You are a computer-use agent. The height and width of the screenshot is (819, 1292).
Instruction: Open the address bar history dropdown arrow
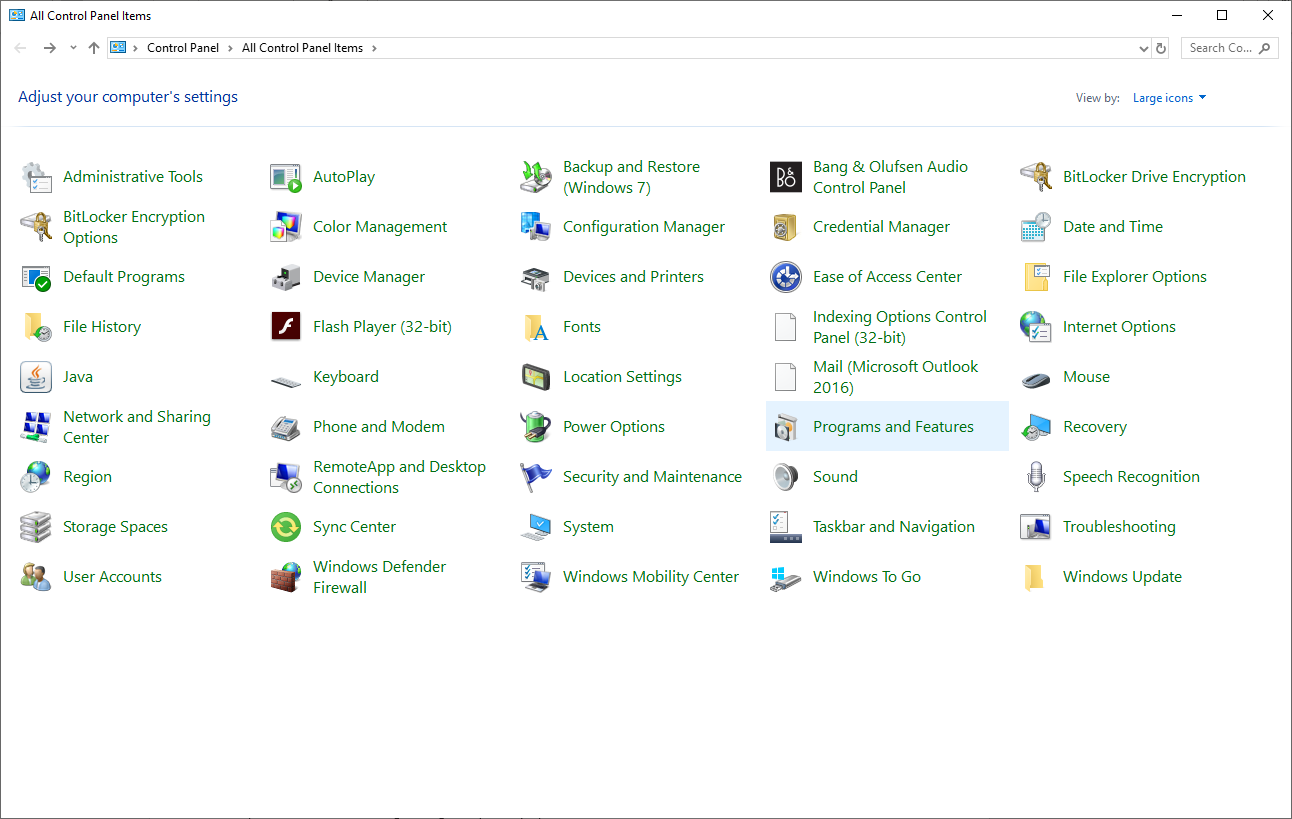1144,48
